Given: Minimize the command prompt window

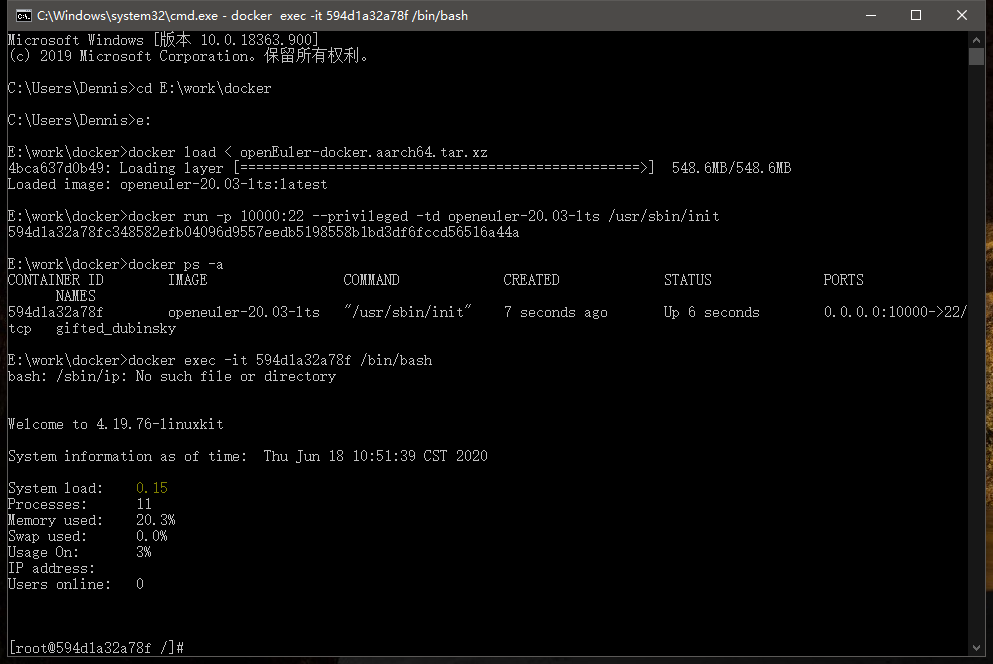Looking at the screenshot, I should tap(868, 15).
